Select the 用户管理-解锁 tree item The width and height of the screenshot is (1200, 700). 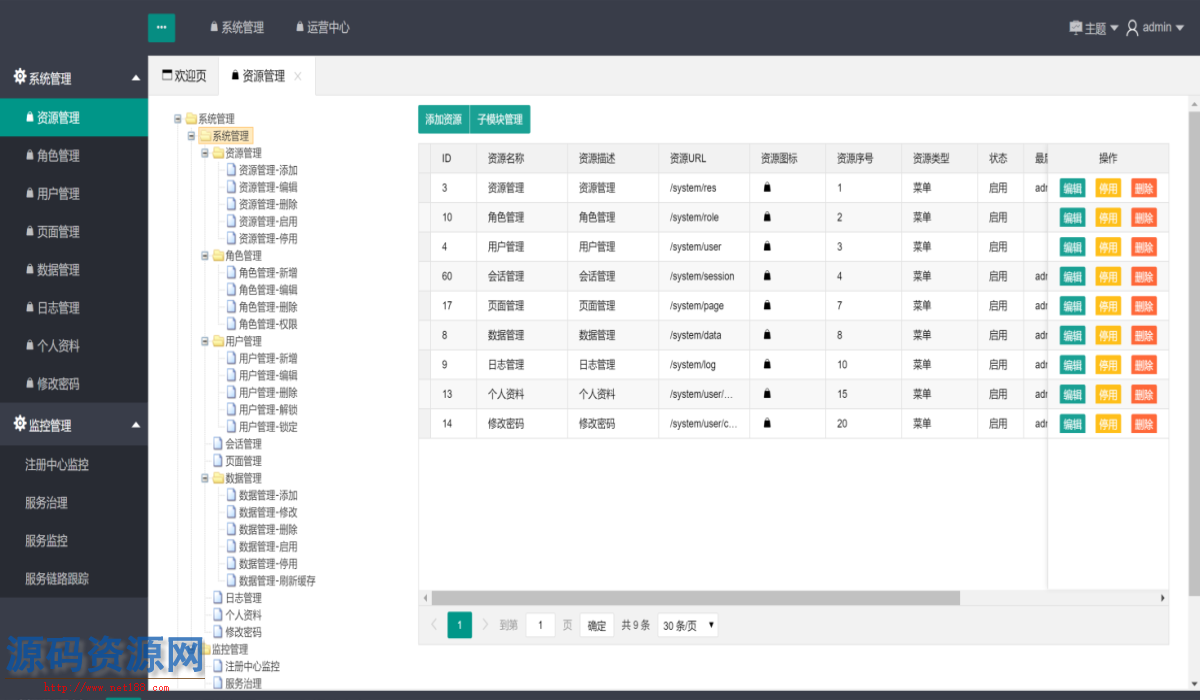[x=267, y=410]
